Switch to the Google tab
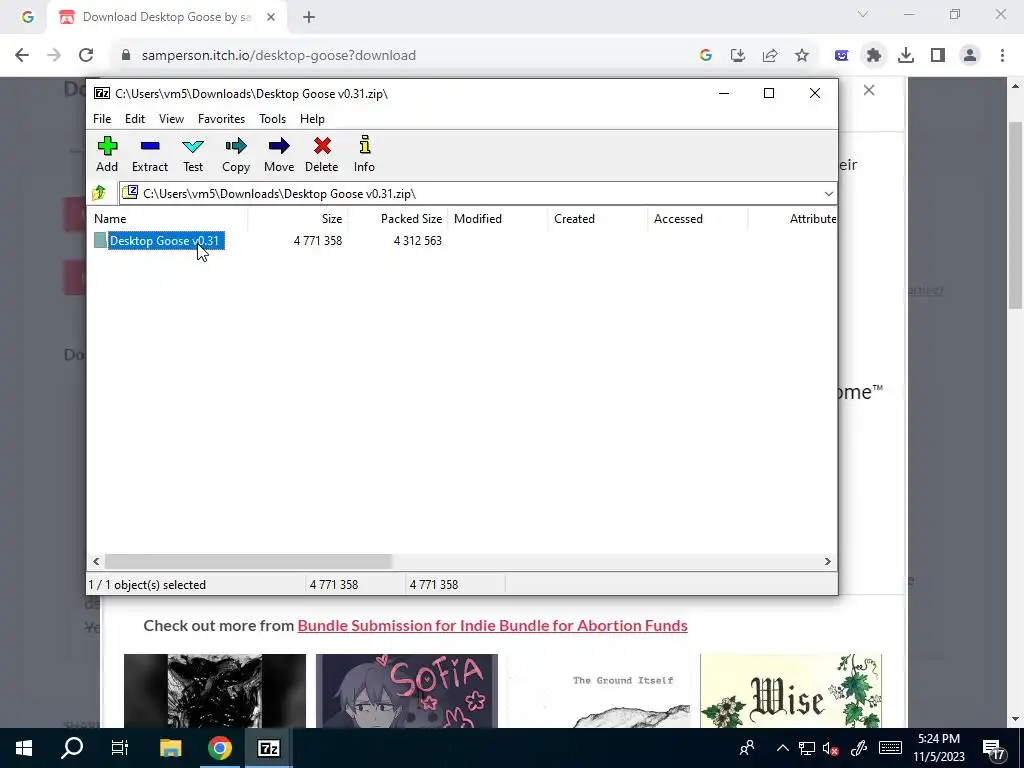The height and width of the screenshot is (768, 1024). click(27, 17)
